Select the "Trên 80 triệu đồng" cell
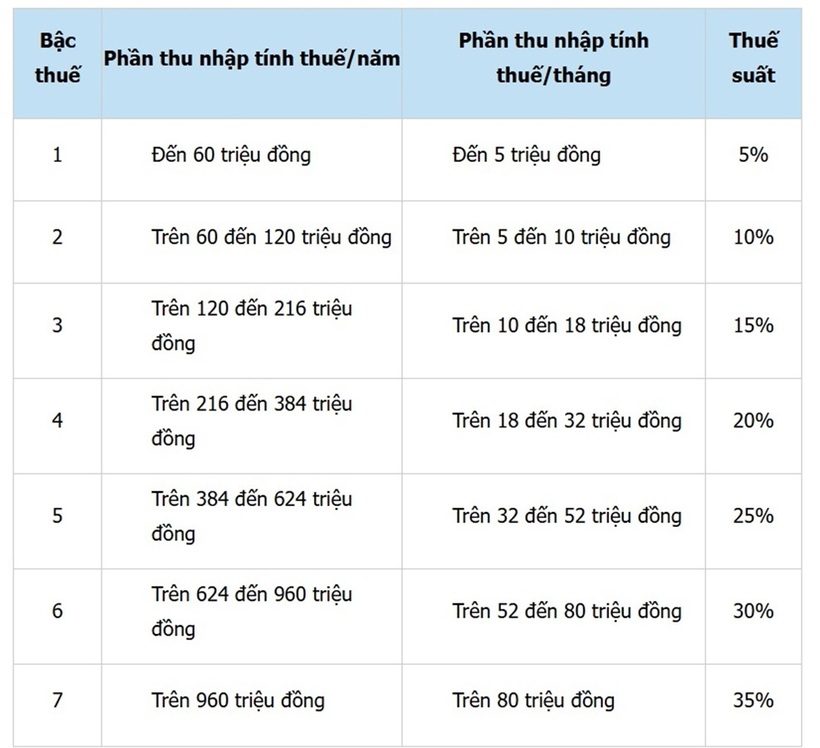The image size is (820, 748). [533, 700]
